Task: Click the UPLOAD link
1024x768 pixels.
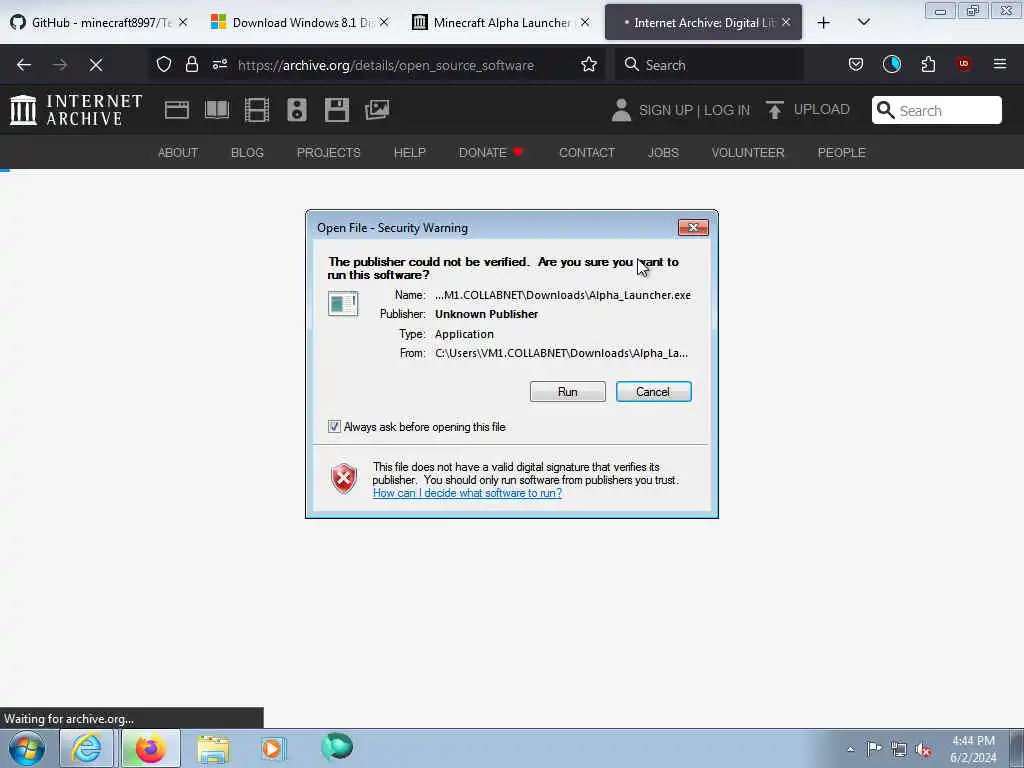Action: tap(822, 109)
